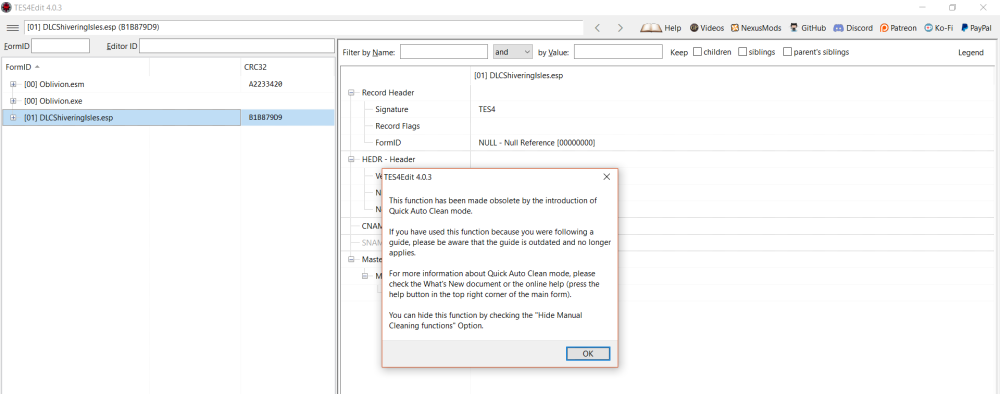Expand the DLCShiveringIsles.esp tree node

[13, 117]
